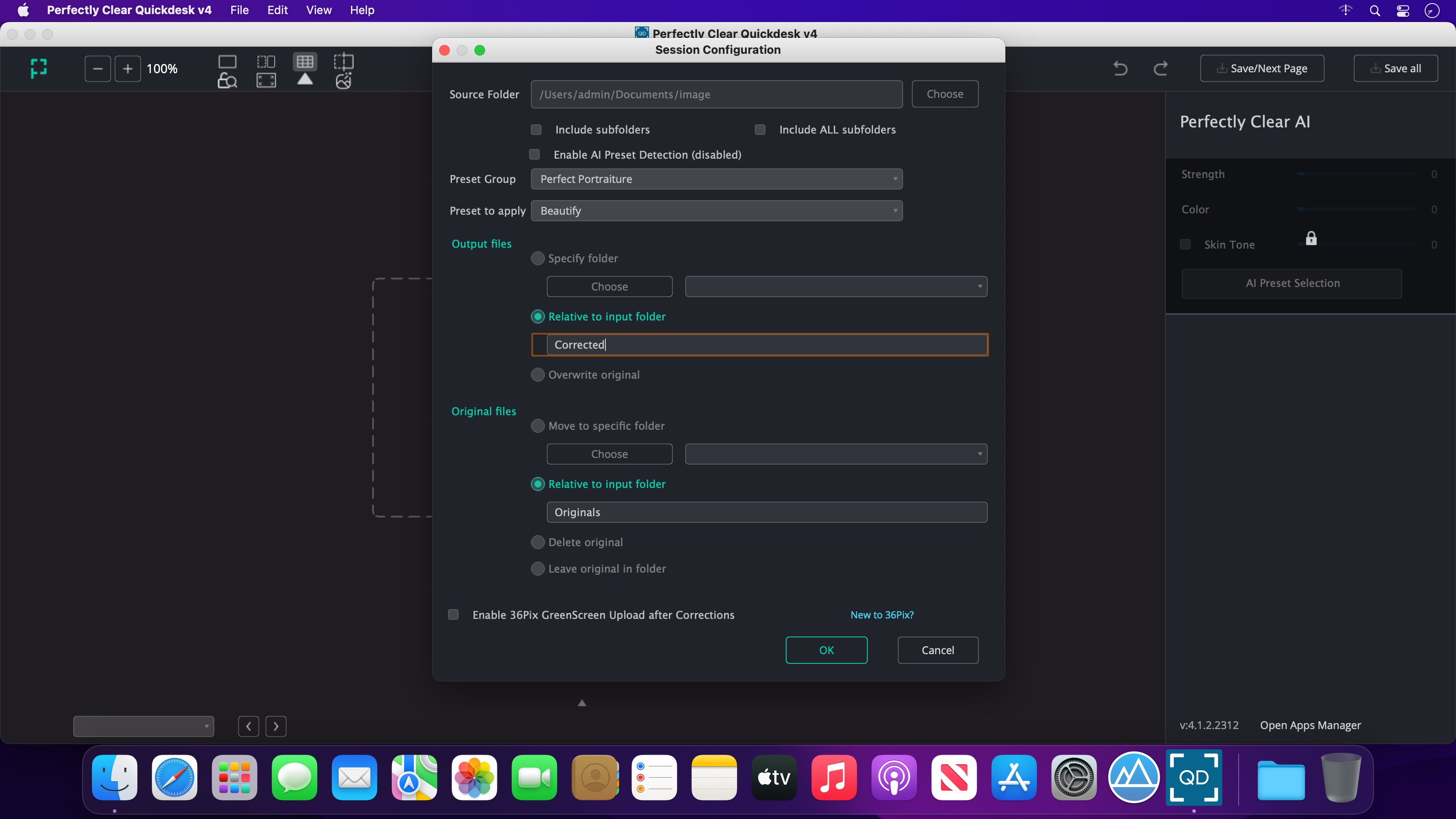This screenshot has width=1456, height=819.
Task: Switch to single image view
Action: (227, 61)
